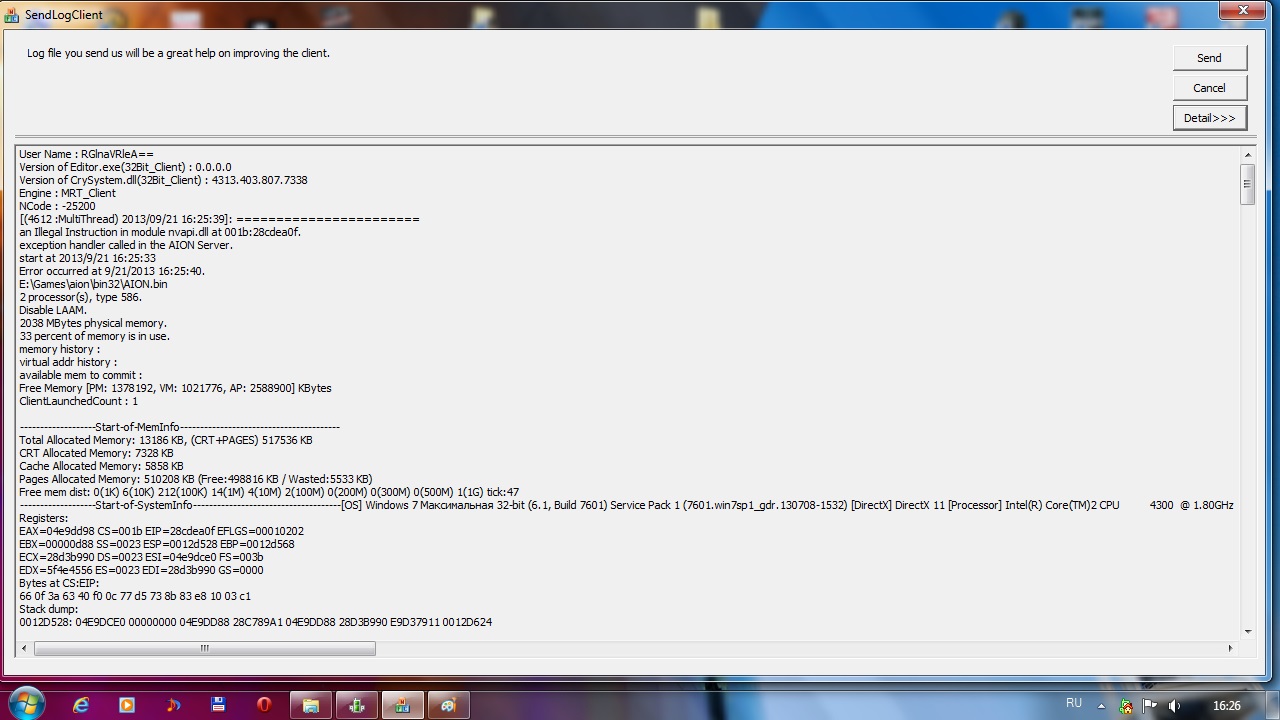The image size is (1280, 720).
Task: Click the MultiThread timestamp line
Action: coord(219,219)
